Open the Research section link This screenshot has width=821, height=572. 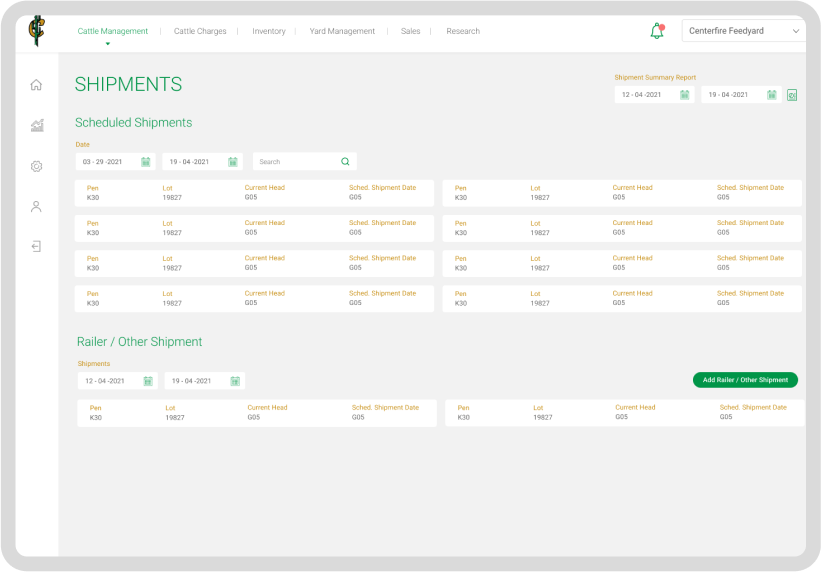(x=463, y=31)
